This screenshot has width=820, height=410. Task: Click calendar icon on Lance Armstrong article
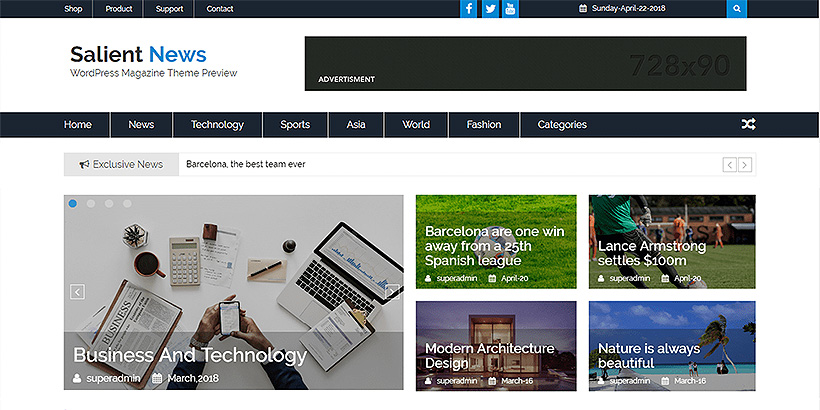pos(665,279)
